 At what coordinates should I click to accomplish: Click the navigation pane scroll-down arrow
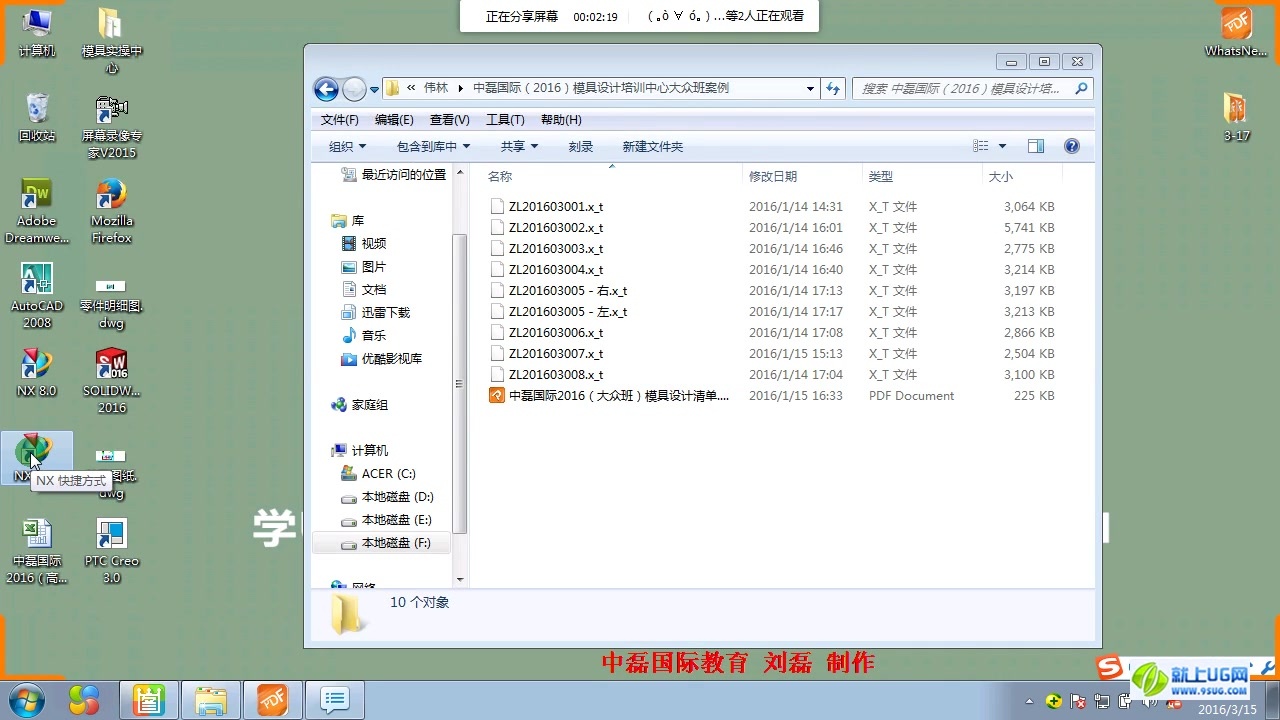[x=460, y=579]
